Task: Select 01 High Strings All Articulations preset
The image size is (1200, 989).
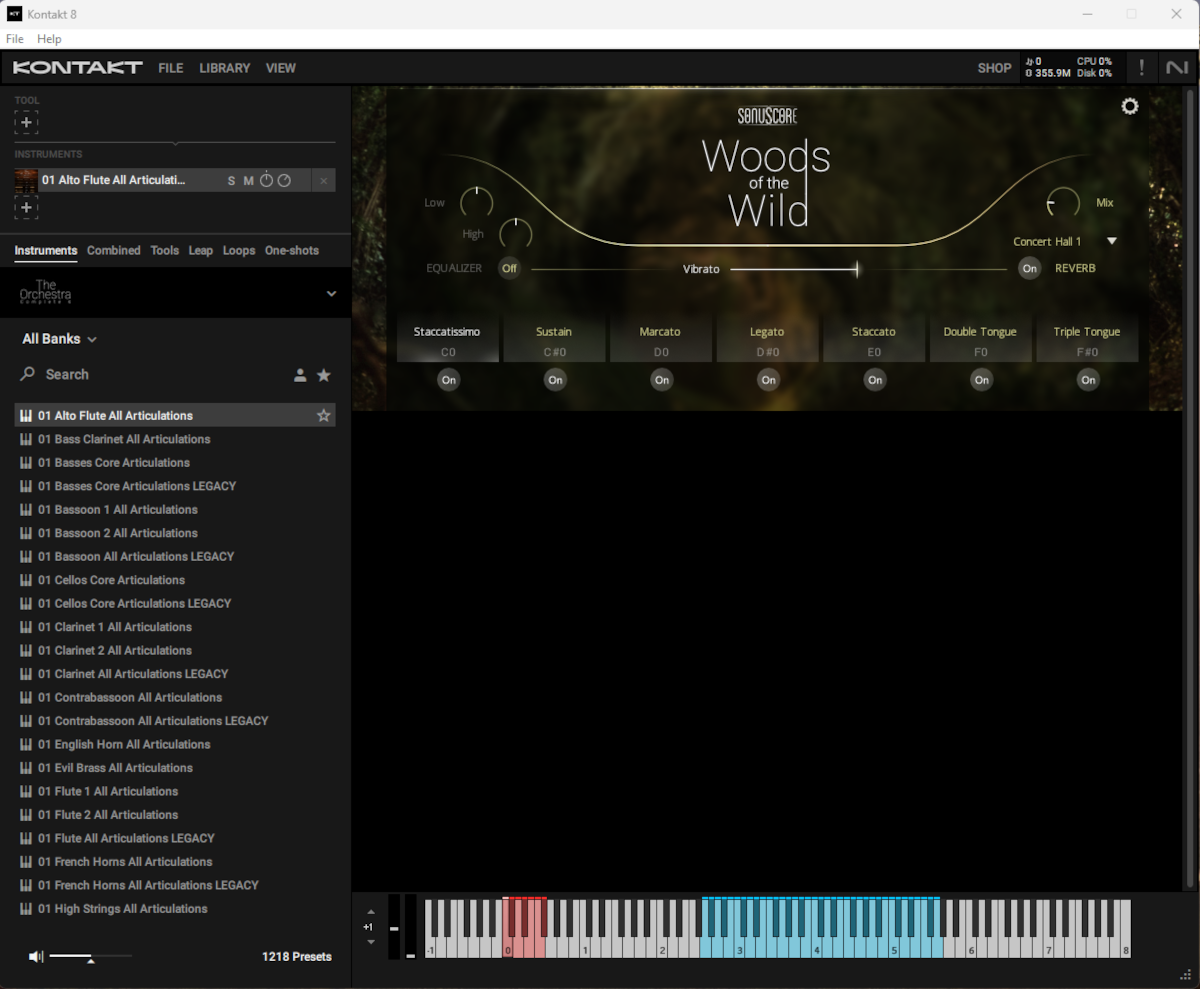Action: [175, 909]
